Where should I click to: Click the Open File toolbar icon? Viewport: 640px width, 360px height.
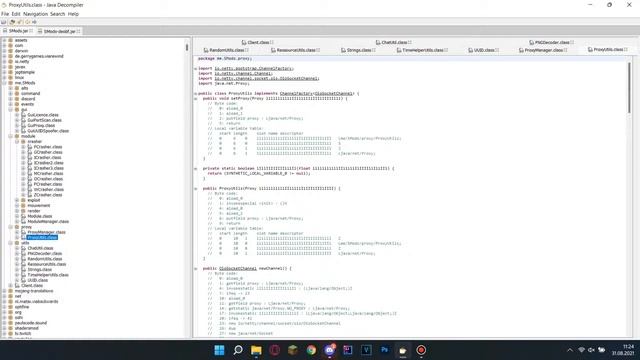[4, 22]
